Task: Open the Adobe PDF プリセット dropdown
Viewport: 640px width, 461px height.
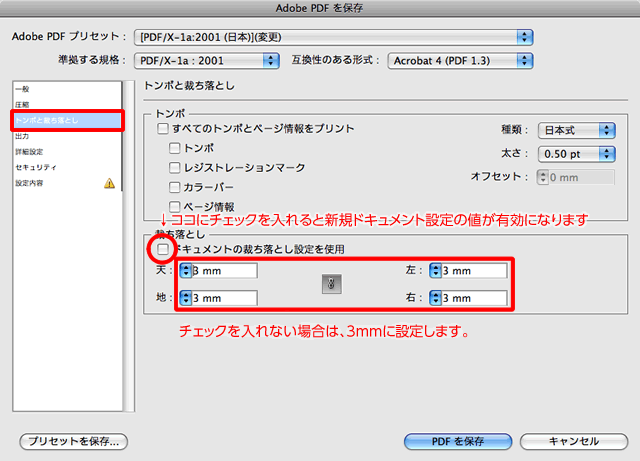Action: pos(331,37)
